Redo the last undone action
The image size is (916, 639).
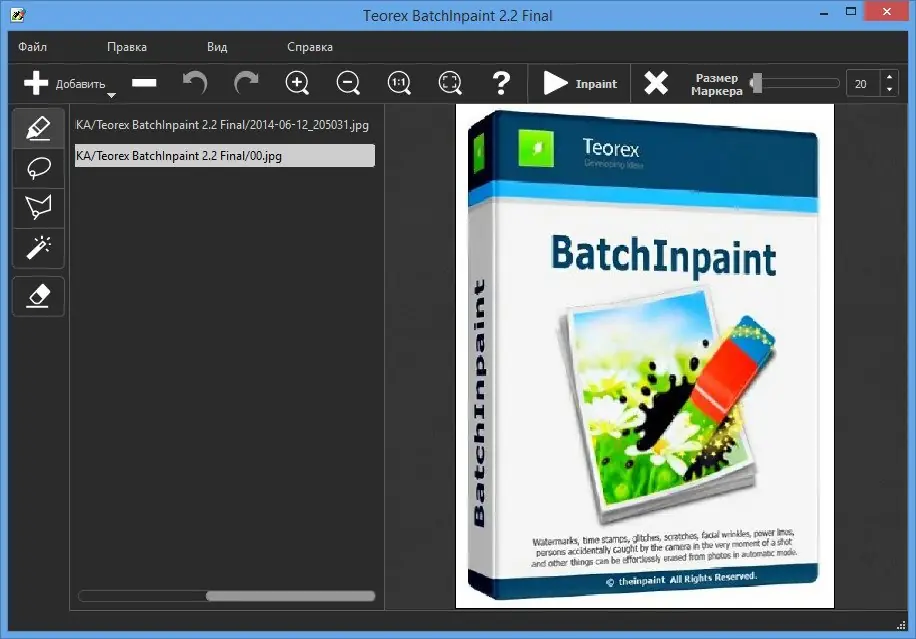(x=246, y=83)
